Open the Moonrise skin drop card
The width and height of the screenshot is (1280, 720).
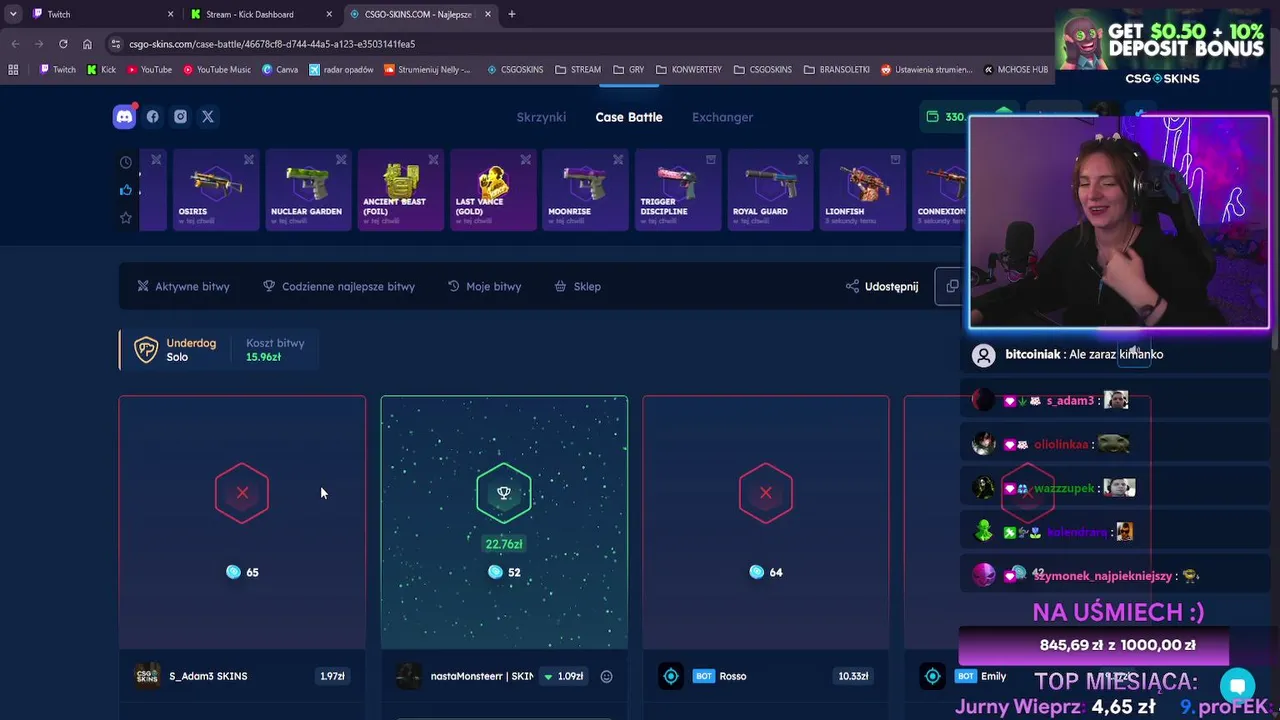coord(585,190)
